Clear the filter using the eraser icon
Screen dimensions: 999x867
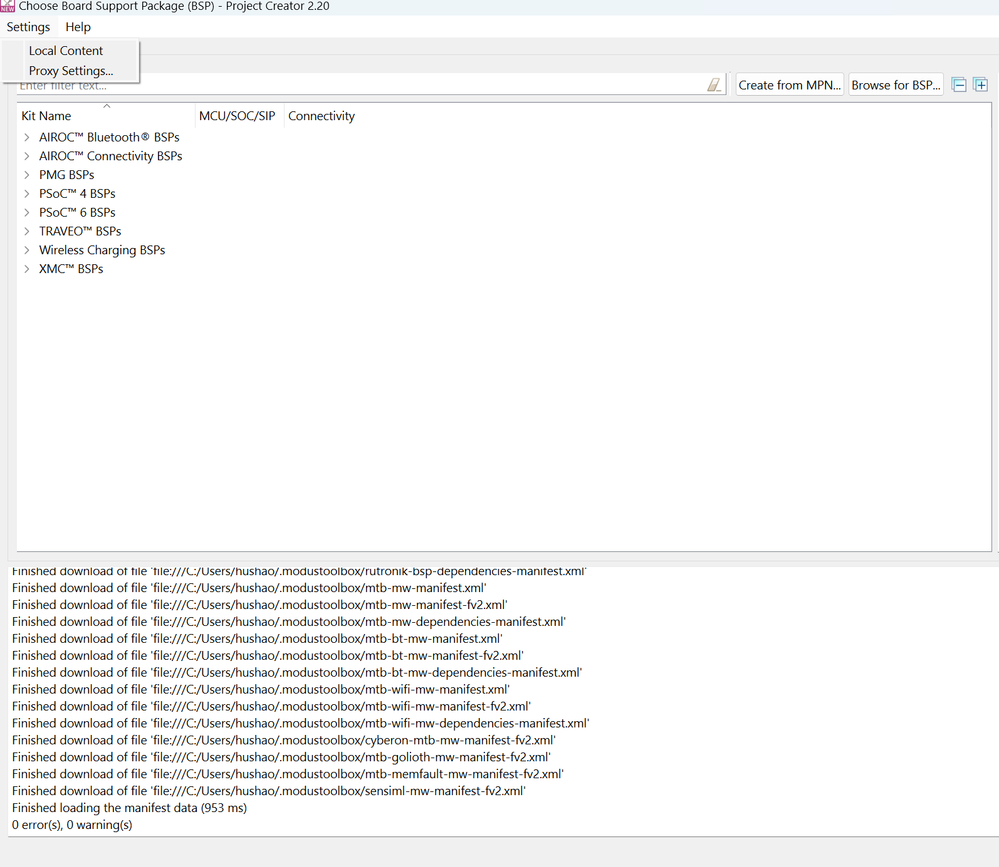pyautogui.click(x=713, y=84)
